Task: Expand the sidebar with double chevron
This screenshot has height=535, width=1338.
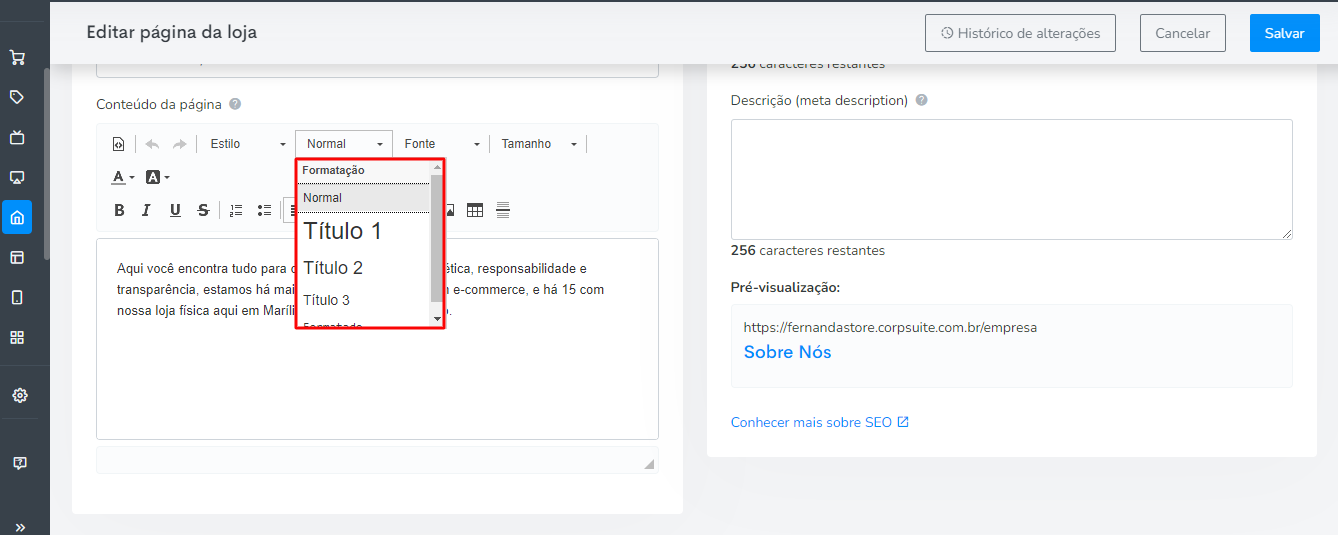Action: [x=19, y=527]
